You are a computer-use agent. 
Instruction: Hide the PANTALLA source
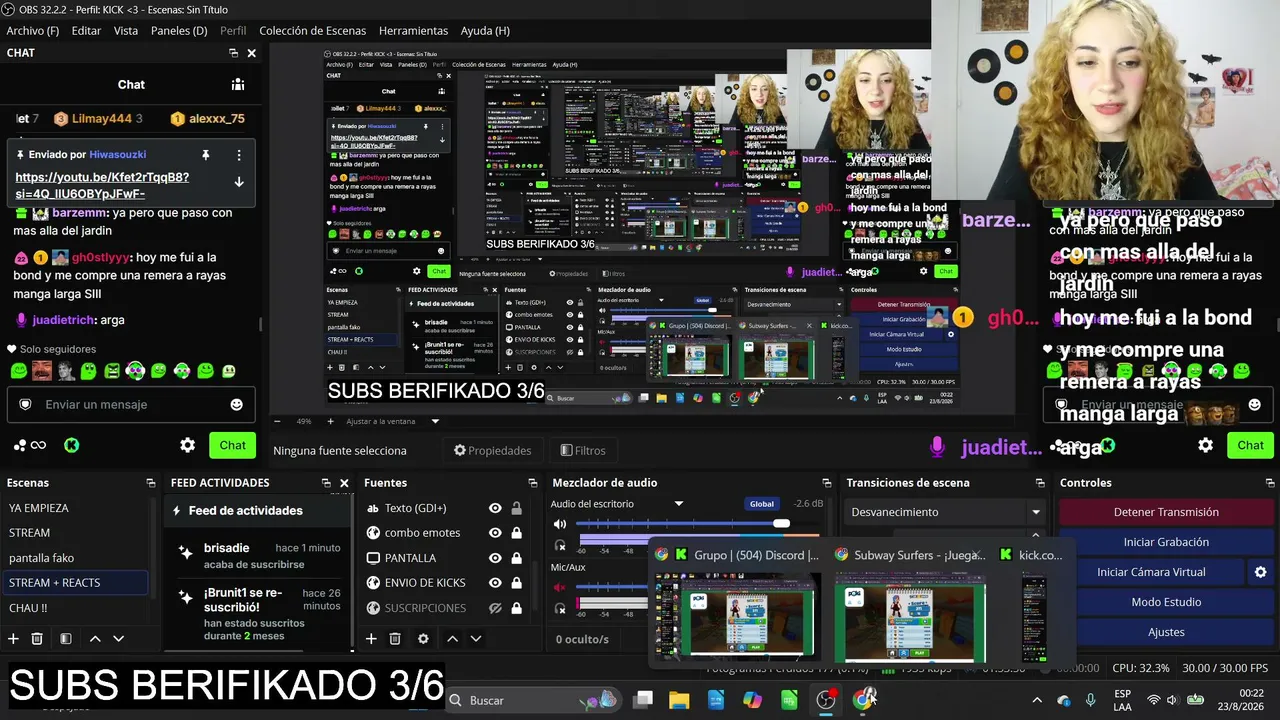pyautogui.click(x=495, y=558)
